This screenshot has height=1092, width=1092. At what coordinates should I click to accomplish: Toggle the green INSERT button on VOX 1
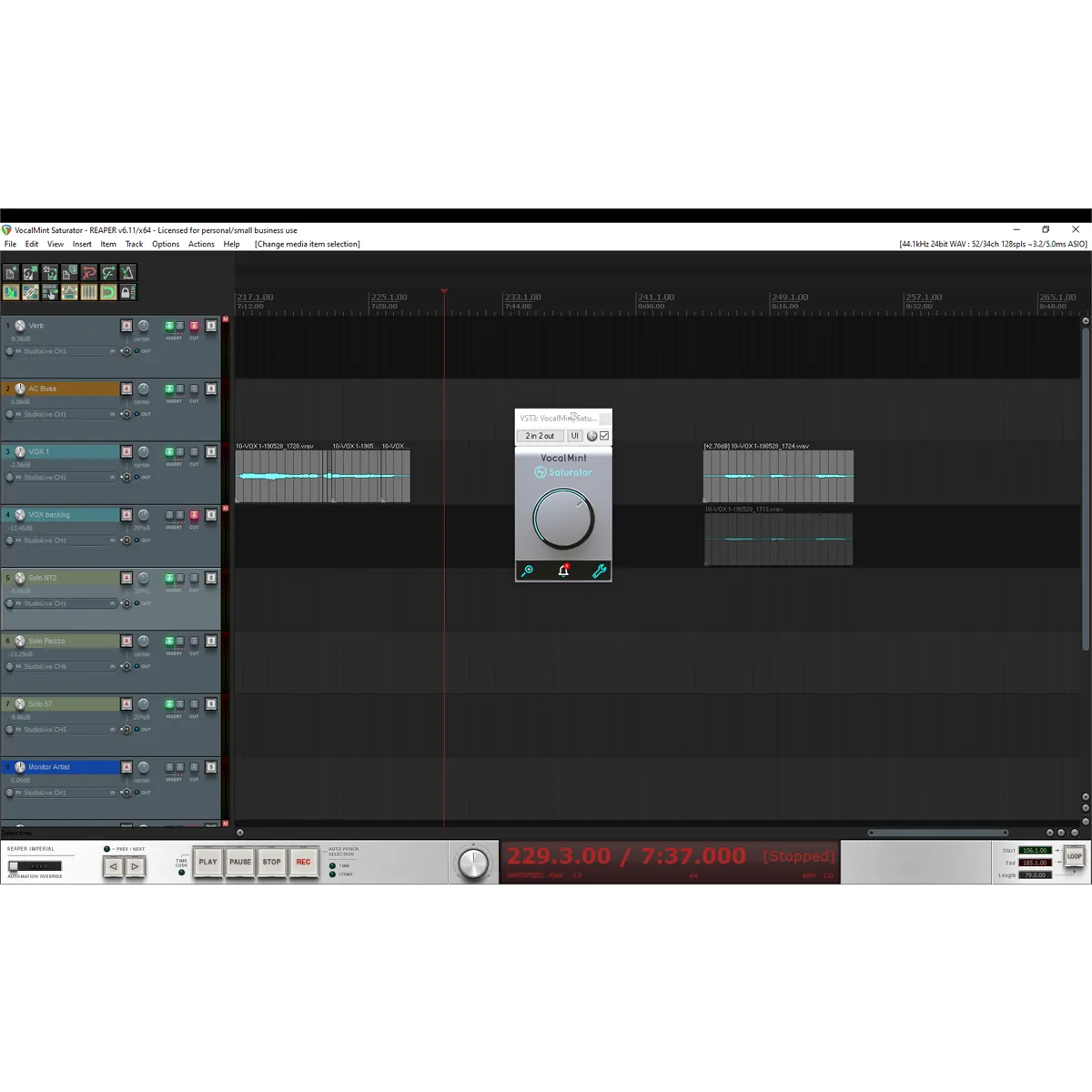(x=169, y=452)
